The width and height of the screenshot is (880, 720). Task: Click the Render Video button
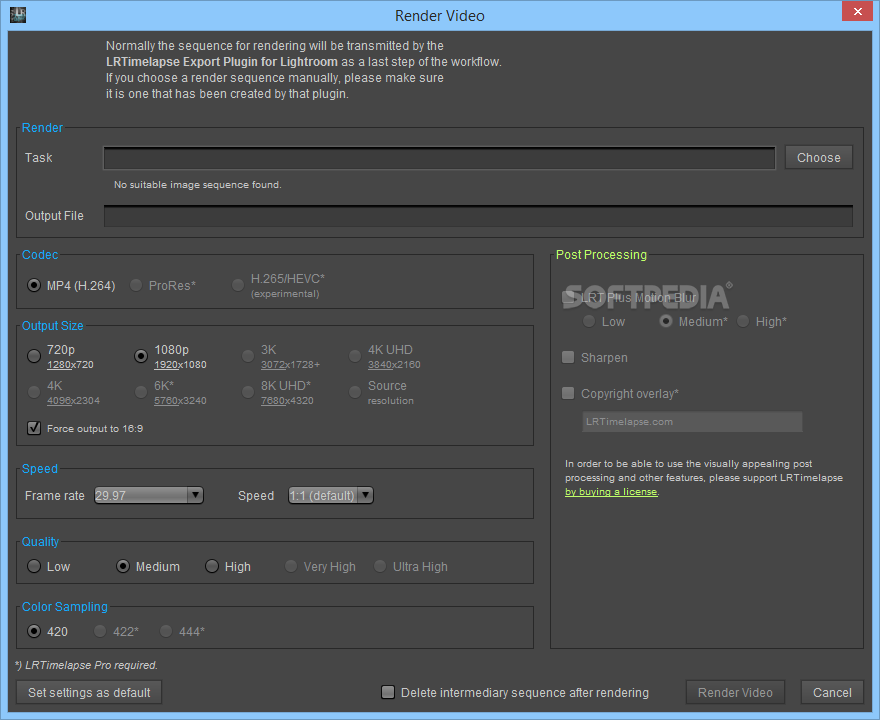click(735, 693)
